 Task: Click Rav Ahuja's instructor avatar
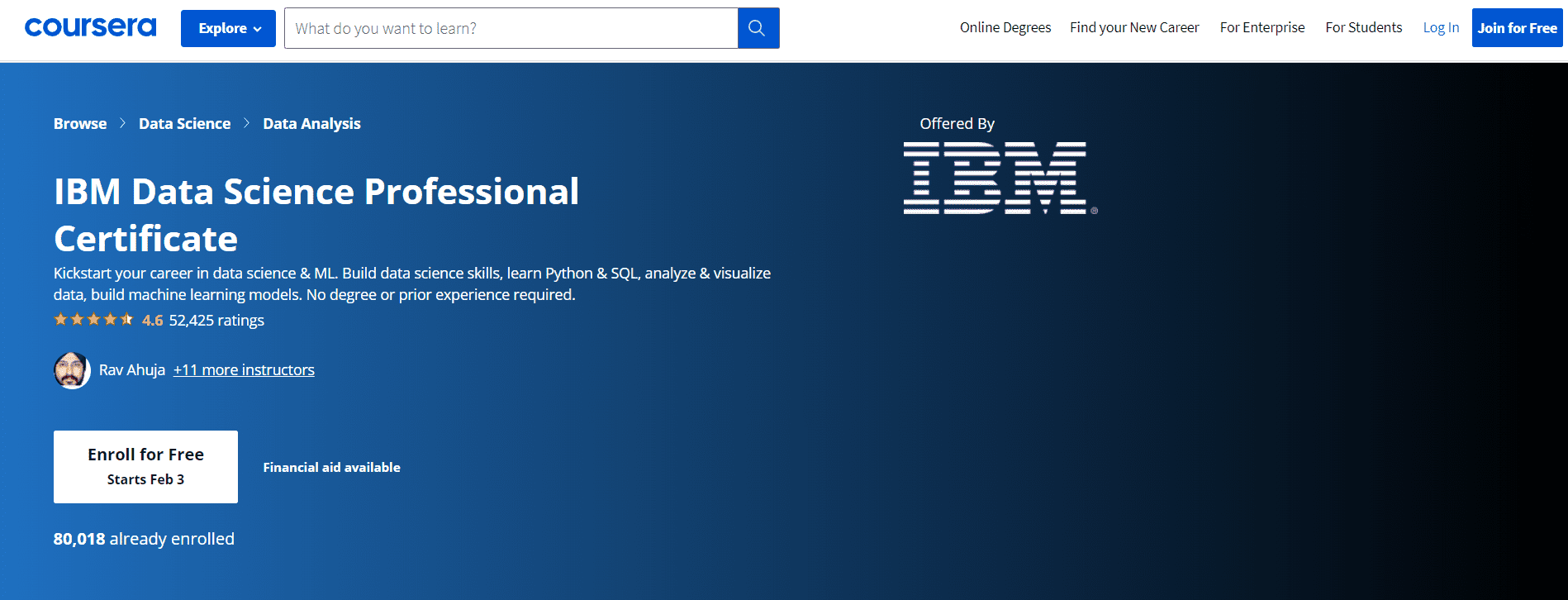pos(72,370)
